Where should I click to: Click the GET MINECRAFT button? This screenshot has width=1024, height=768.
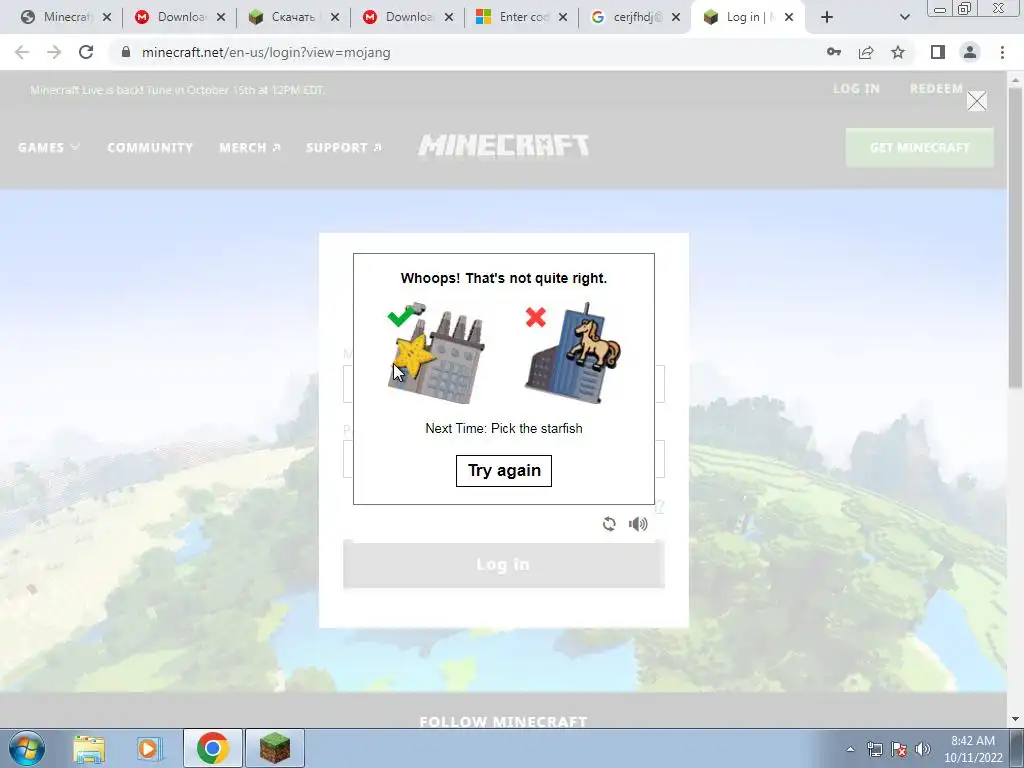920,148
